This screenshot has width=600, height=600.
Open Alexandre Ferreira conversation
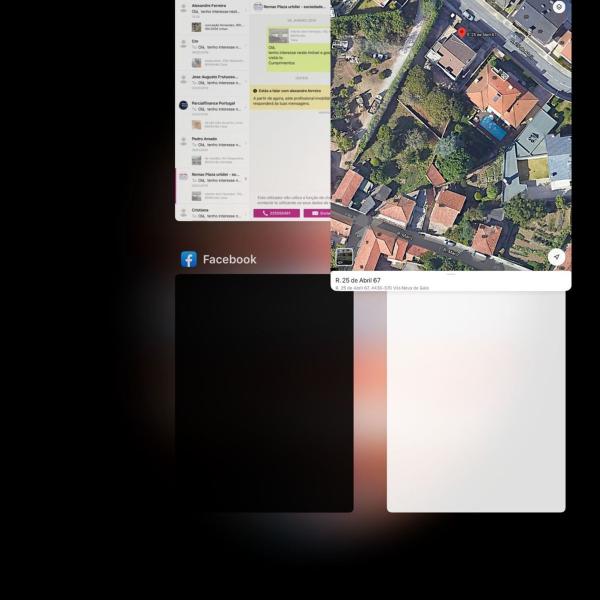215,9
